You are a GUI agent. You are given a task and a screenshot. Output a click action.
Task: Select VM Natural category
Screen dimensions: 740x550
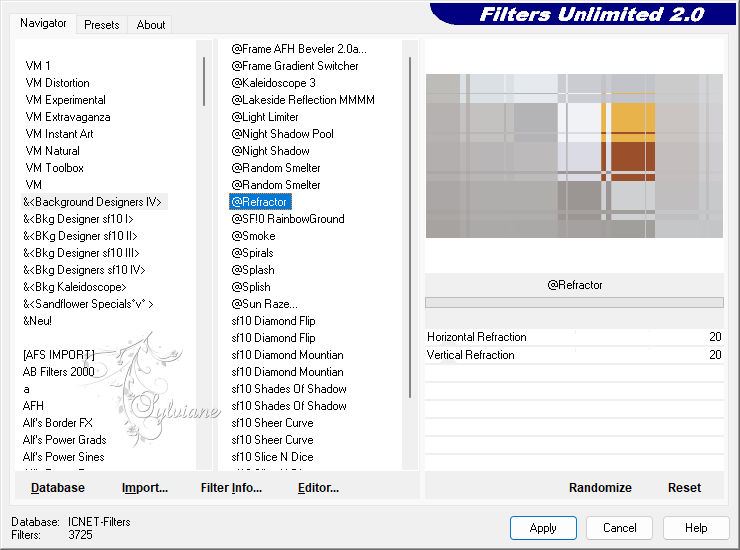pos(52,151)
